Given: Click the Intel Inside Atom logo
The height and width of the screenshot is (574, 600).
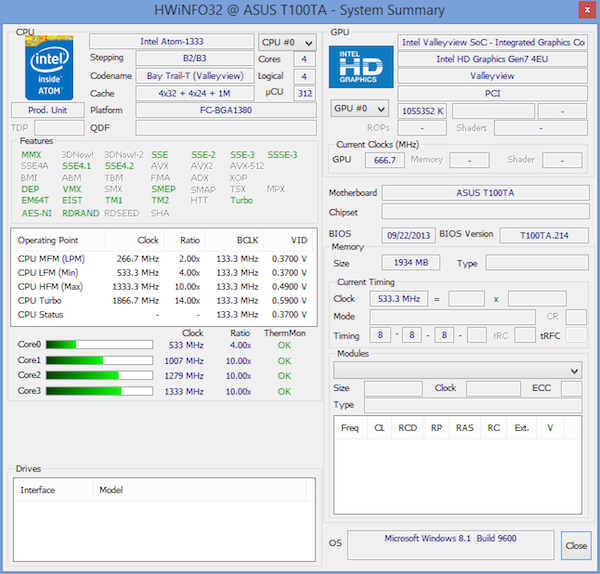Looking at the screenshot, I should (x=49, y=68).
